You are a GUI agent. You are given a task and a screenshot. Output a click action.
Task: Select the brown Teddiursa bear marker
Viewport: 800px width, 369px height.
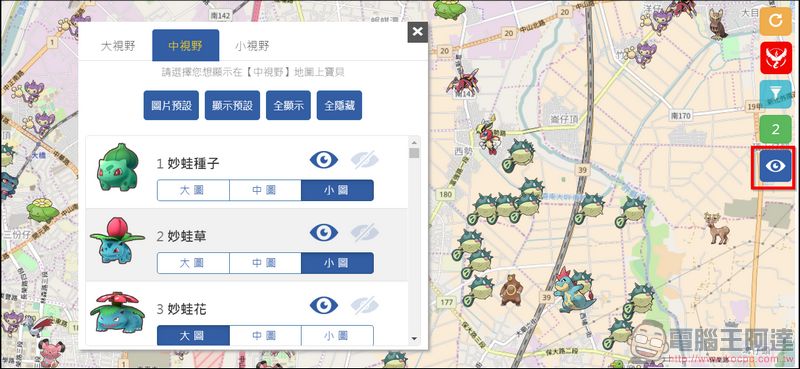pos(510,290)
